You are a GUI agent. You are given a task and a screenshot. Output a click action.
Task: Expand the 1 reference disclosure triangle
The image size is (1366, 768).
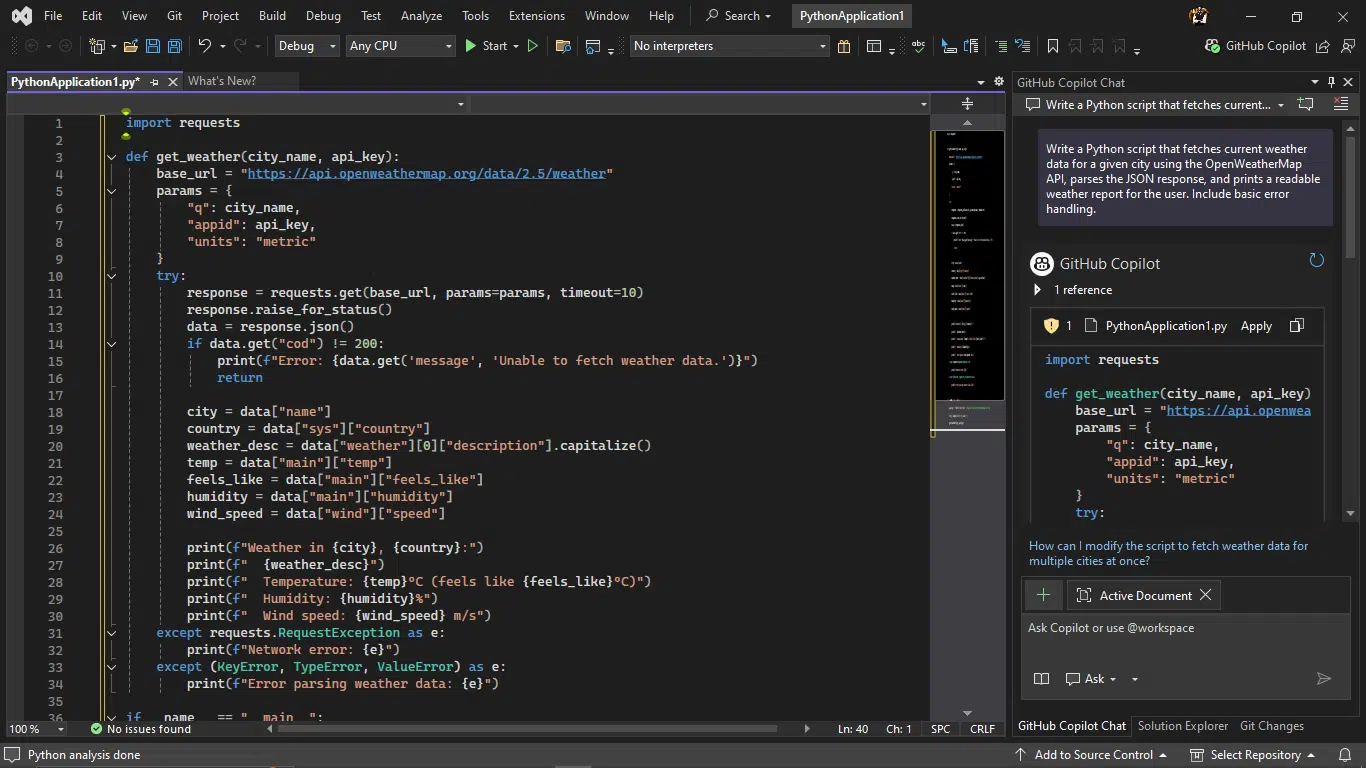(x=1037, y=290)
